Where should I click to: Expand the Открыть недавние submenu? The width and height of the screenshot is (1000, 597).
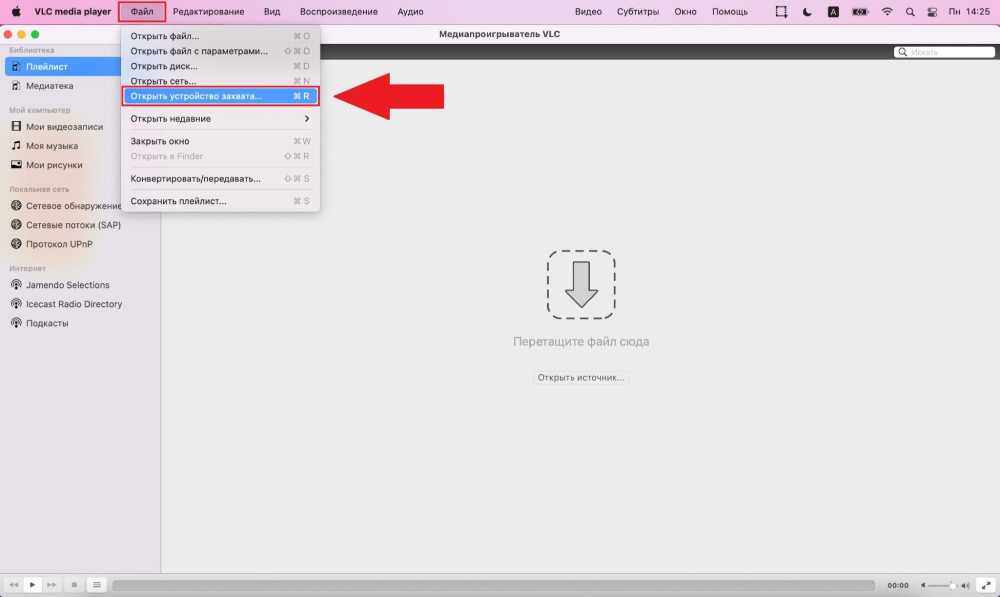[x=220, y=119]
